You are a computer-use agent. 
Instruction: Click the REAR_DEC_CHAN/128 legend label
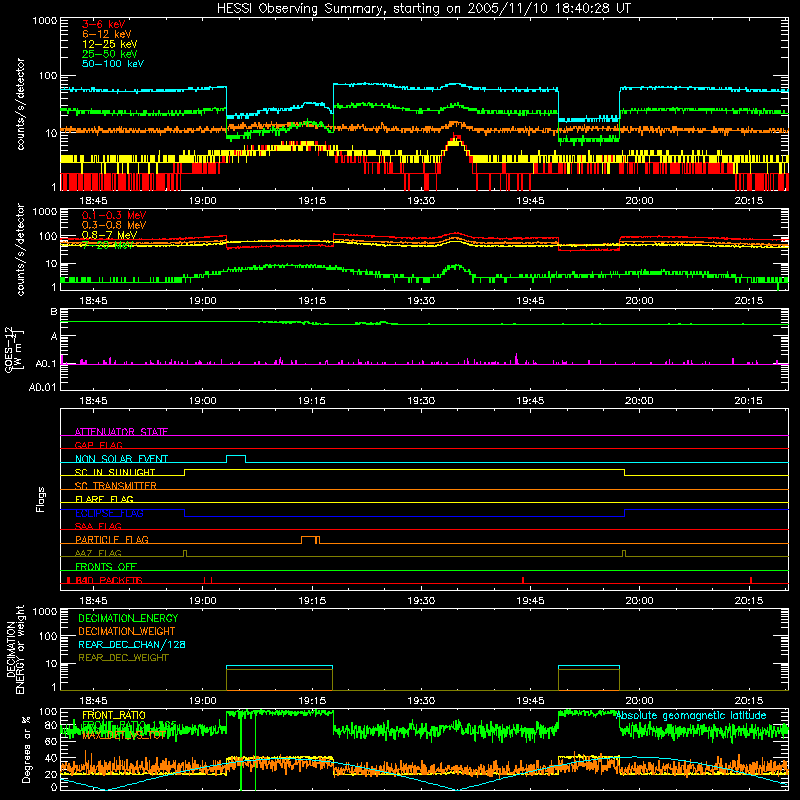(x=132, y=645)
